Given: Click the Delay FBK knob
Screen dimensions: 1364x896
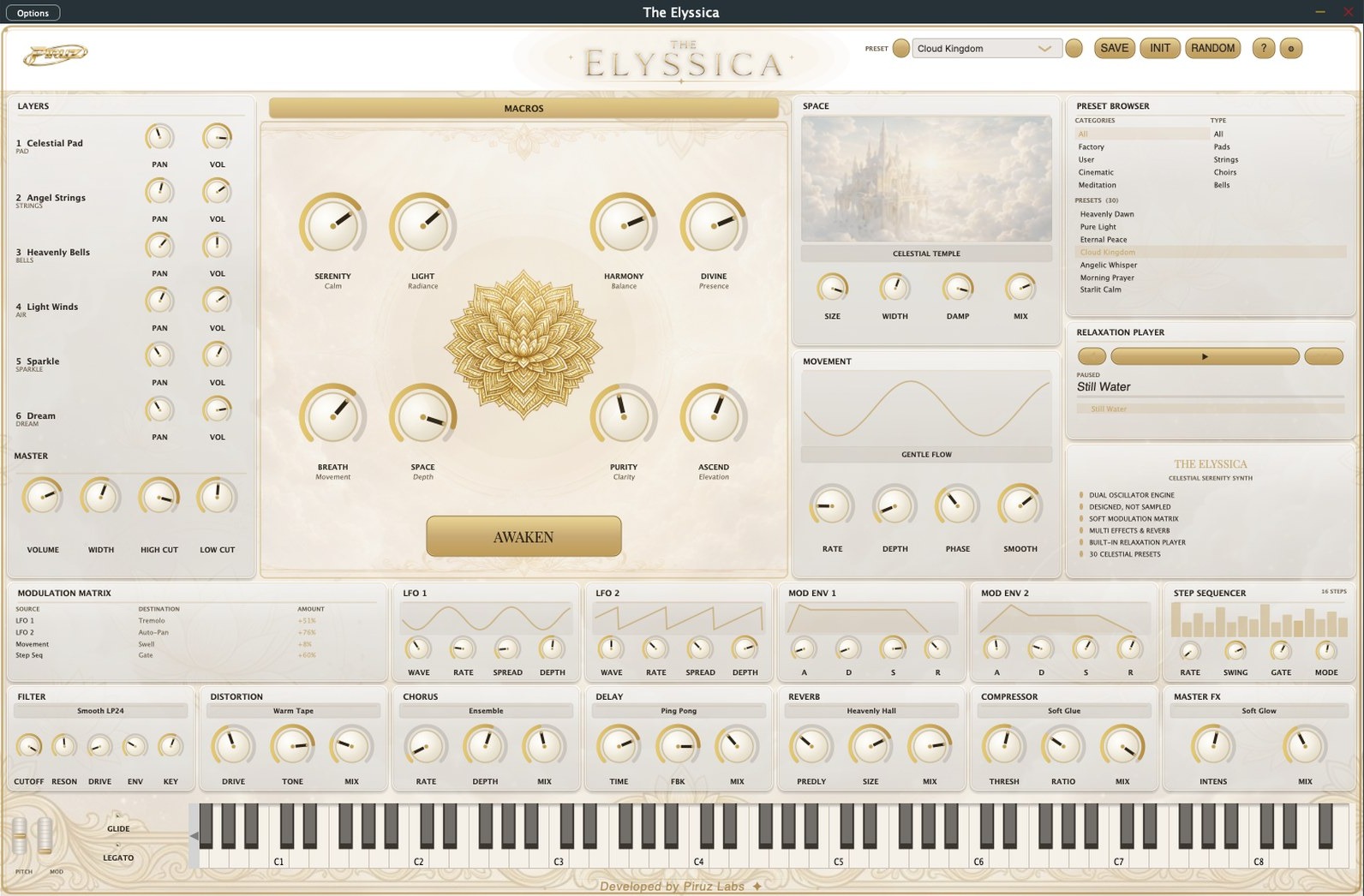Looking at the screenshot, I should pyautogui.click(x=678, y=746).
